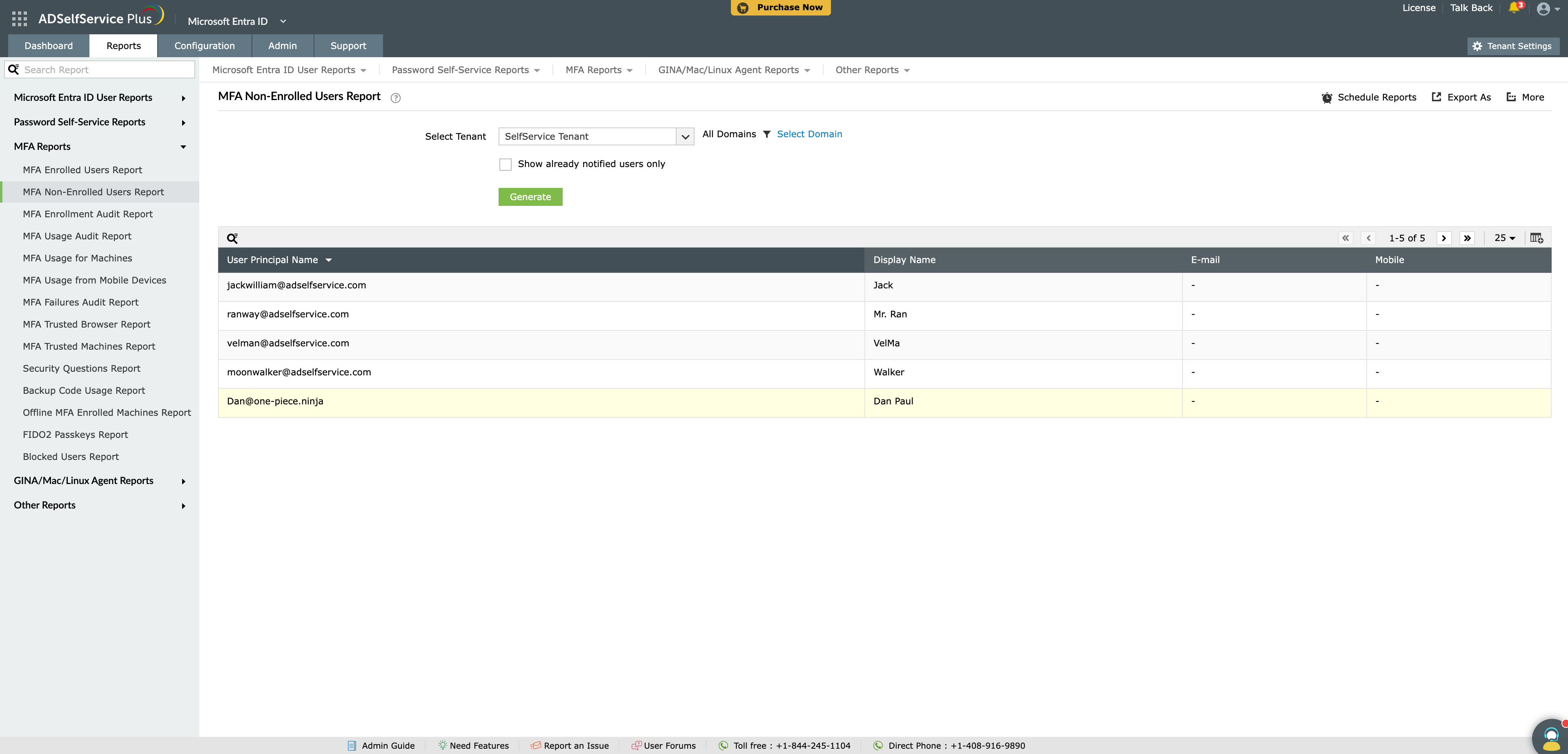Open Security Questions Report

pos(82,368)
